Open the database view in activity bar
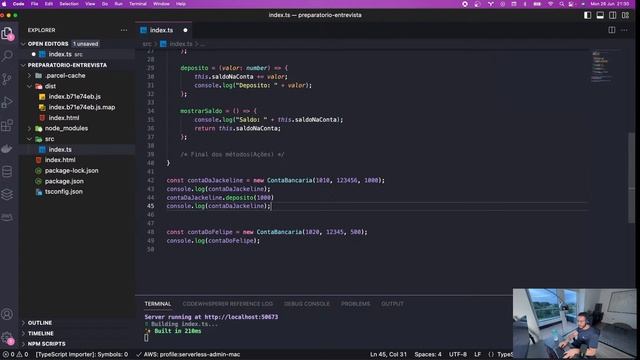The width and height of the screenshot is (640, 360). click(7, 171)
